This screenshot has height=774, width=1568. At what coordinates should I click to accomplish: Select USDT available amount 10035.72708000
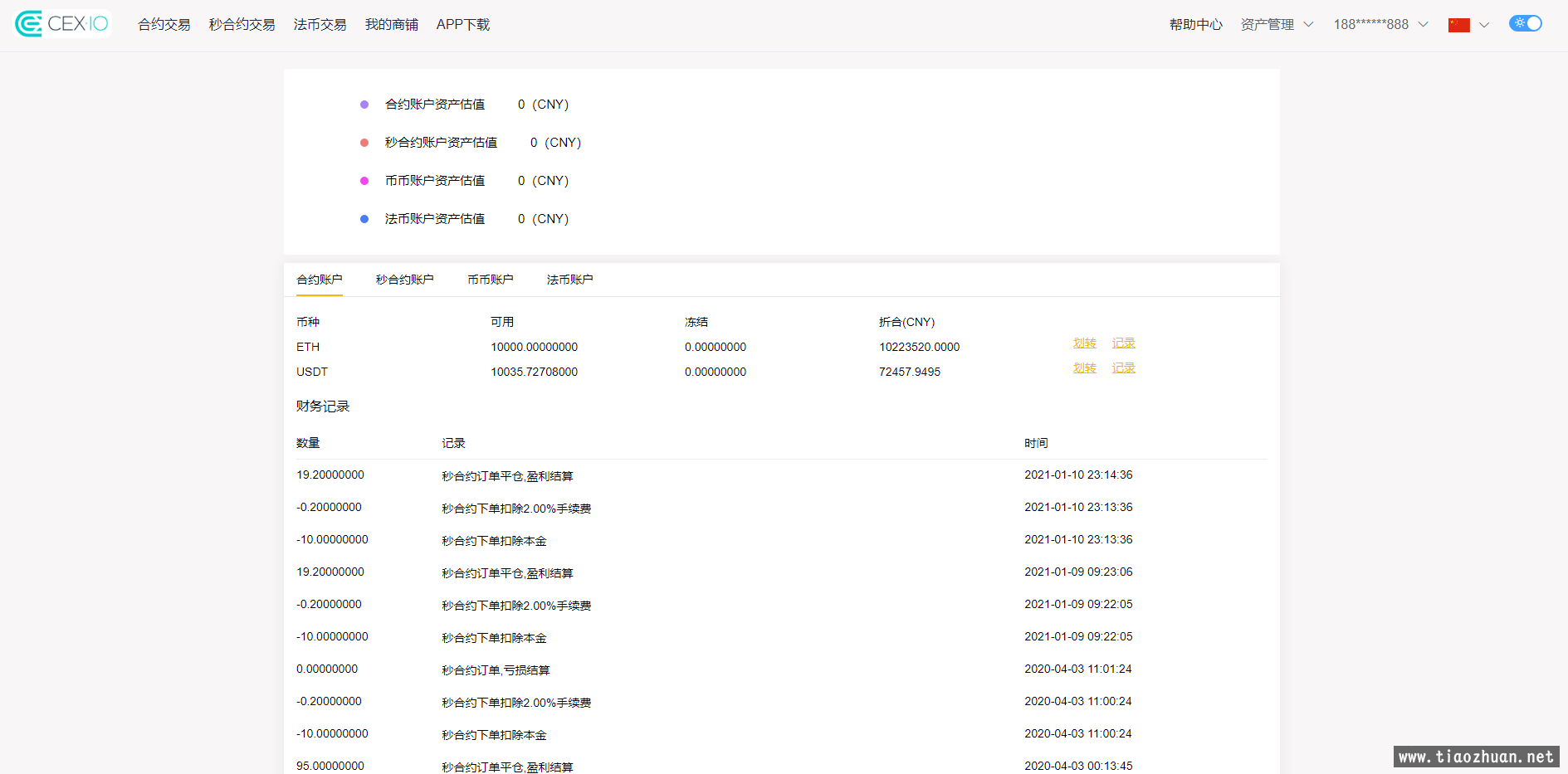point(535,372)
